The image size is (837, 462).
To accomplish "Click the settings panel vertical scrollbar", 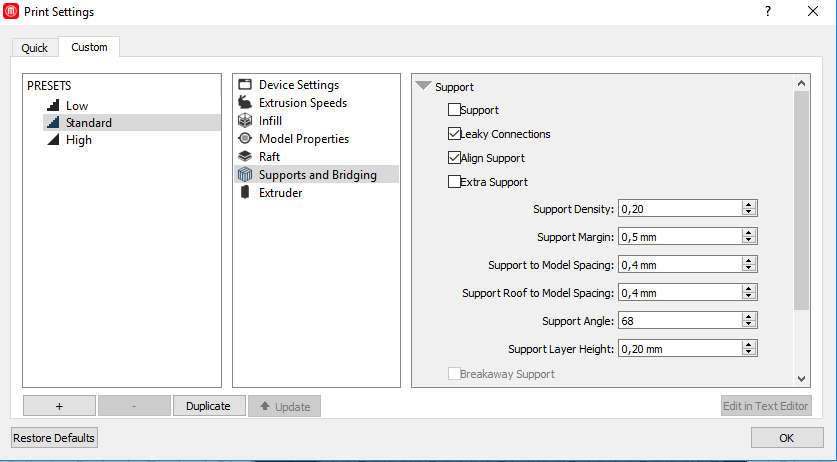I will click(801, 201).
